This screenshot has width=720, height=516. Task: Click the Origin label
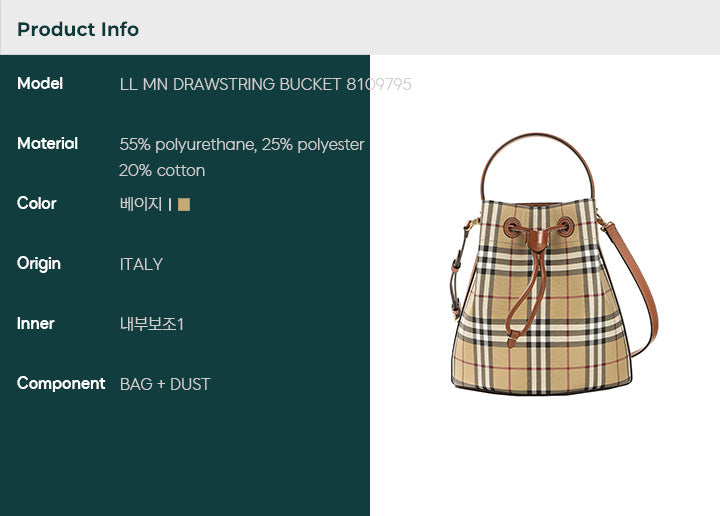(39, 264)
